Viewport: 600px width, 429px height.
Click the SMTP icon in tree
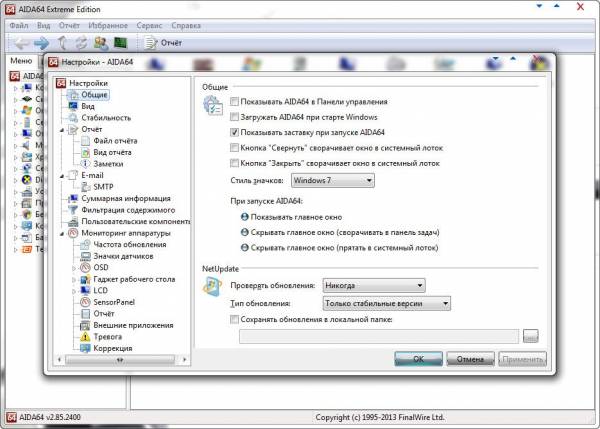click(x=85, y=187)
